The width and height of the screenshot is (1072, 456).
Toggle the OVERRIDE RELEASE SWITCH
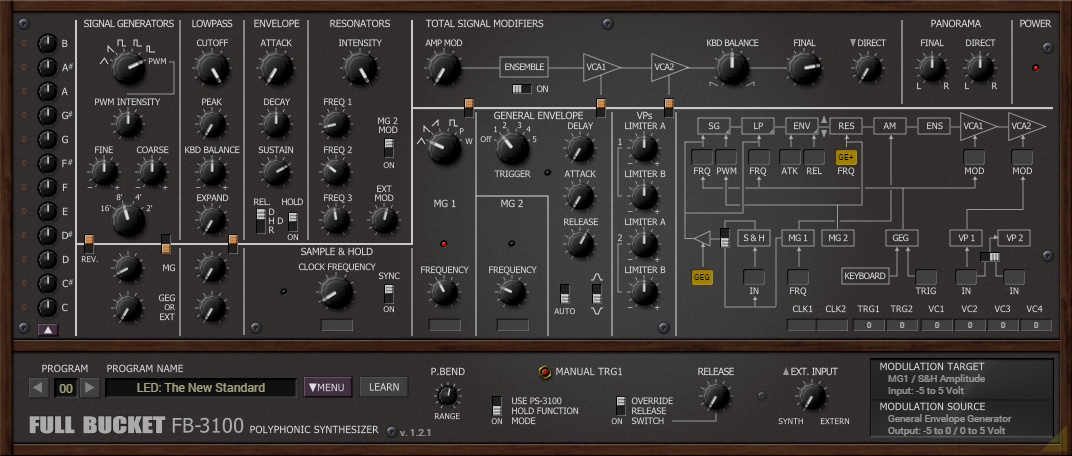point(620,405)
